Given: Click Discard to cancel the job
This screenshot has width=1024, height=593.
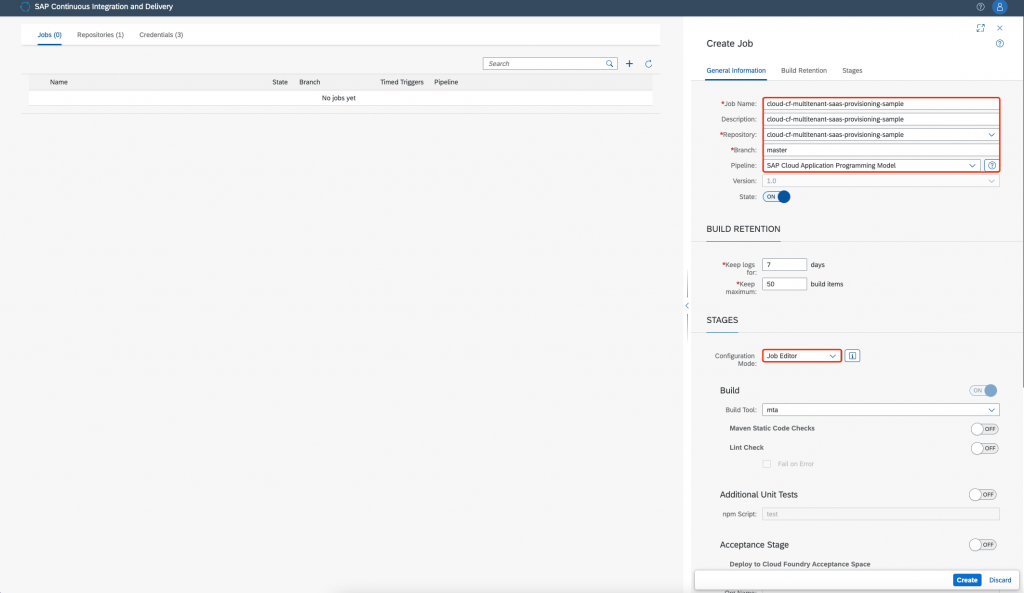Looking at the screenshot, I should (1000, 580).
